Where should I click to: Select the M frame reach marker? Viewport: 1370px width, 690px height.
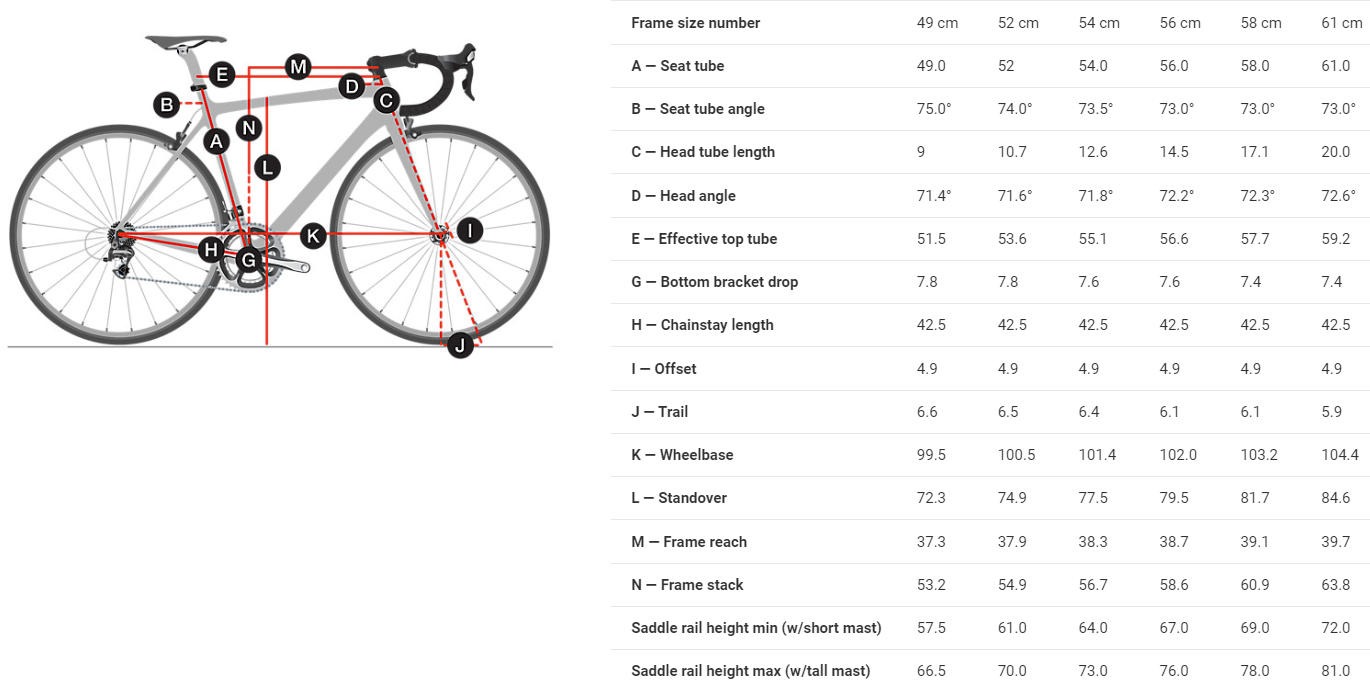click(298, 67)
